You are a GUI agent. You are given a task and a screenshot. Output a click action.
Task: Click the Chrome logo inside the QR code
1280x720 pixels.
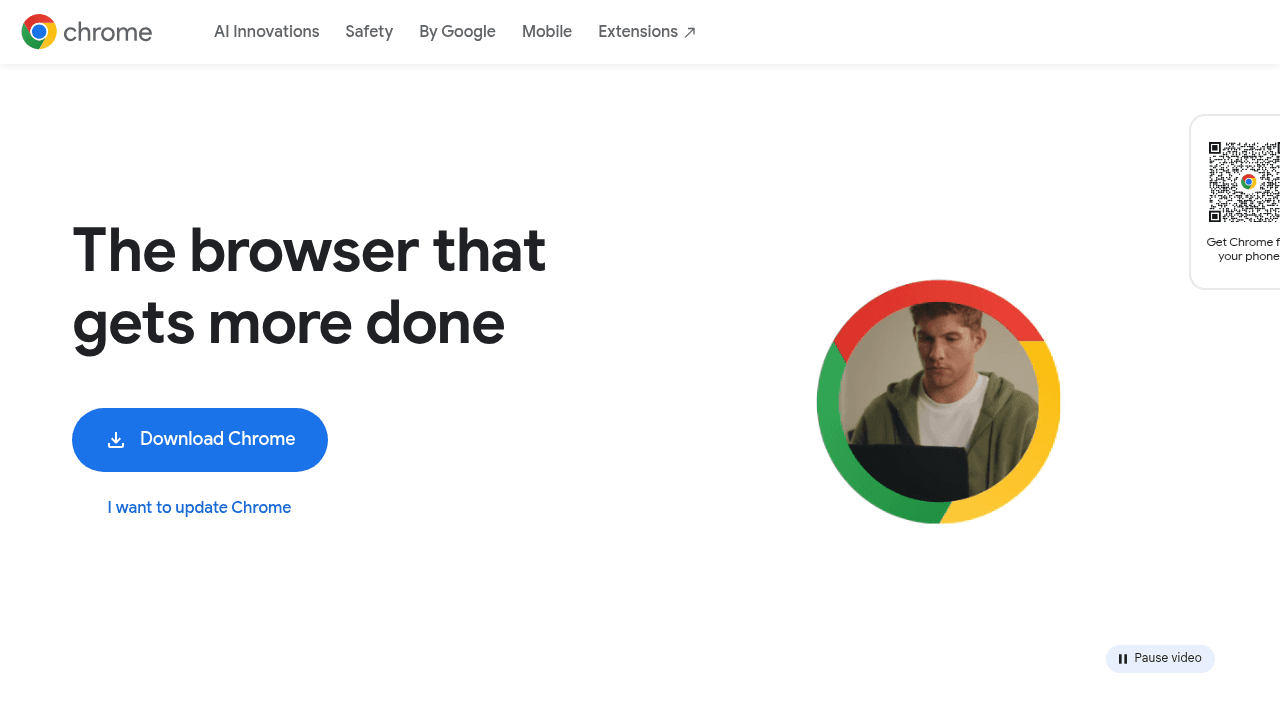pyautogui.click(x=1248, y=182)
